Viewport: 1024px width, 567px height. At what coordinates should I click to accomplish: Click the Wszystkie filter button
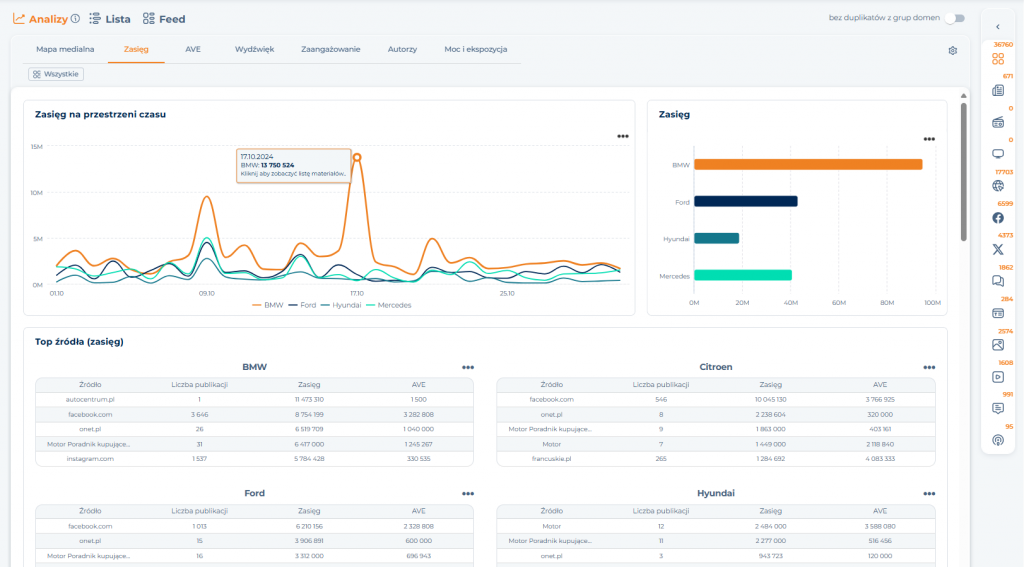click(x=56, y=74)
